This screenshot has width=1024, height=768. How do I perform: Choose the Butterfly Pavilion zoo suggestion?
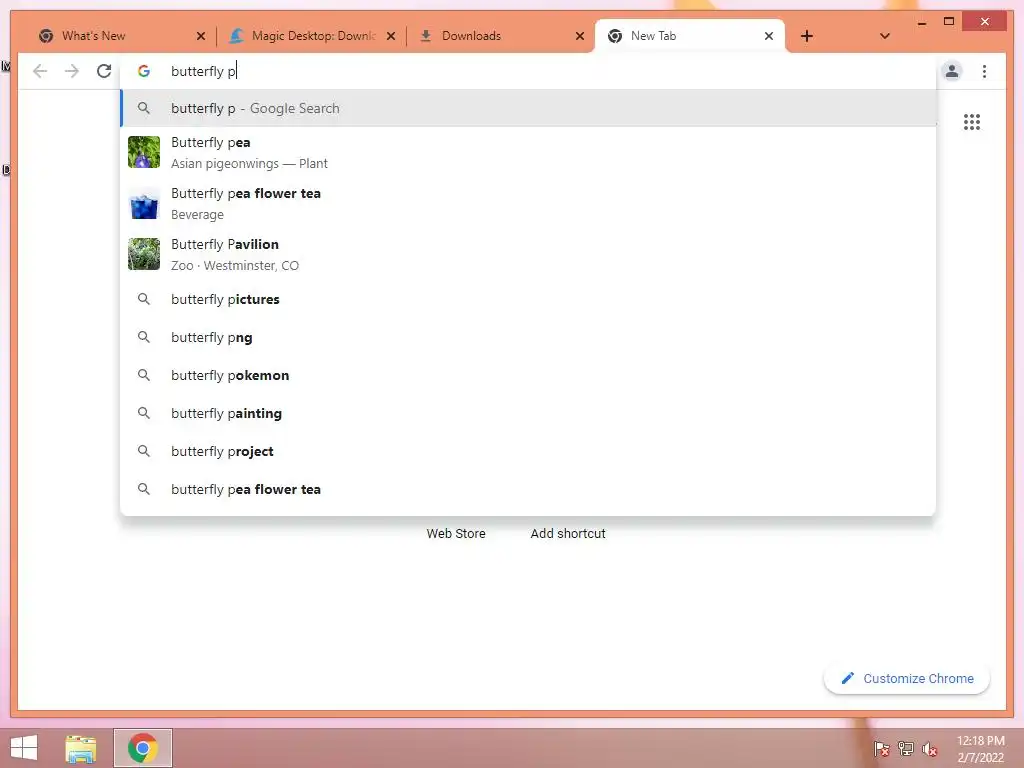(x=528, y=254)
